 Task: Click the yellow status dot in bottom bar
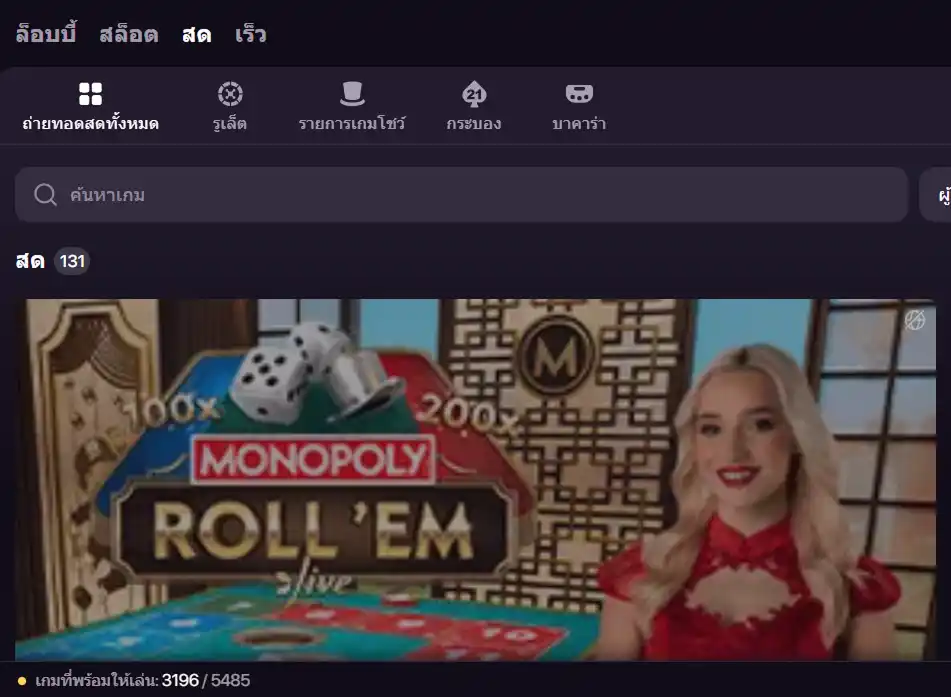(22, 681)
